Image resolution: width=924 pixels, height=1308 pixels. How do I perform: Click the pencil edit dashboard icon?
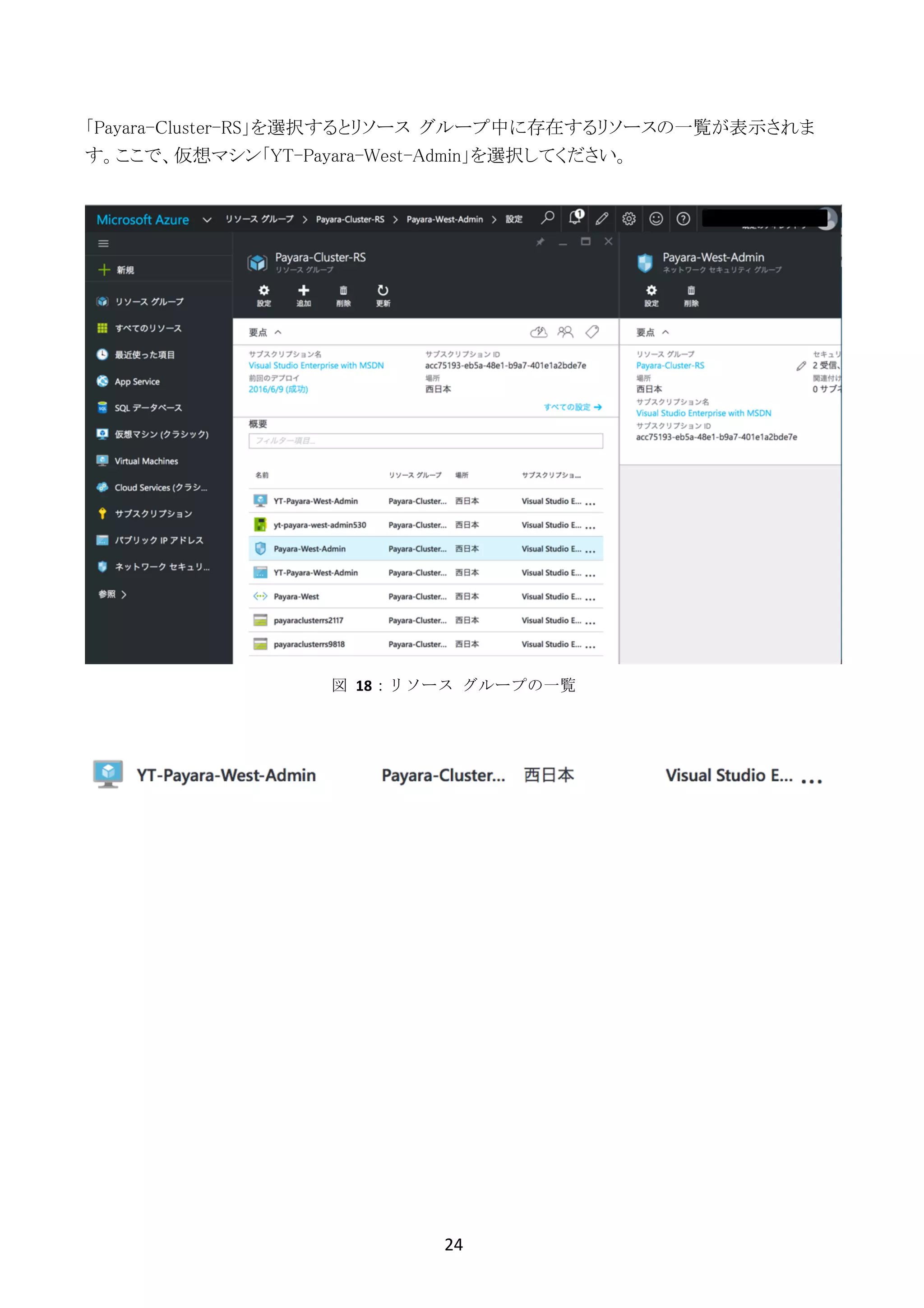click(x=602, y=219)
